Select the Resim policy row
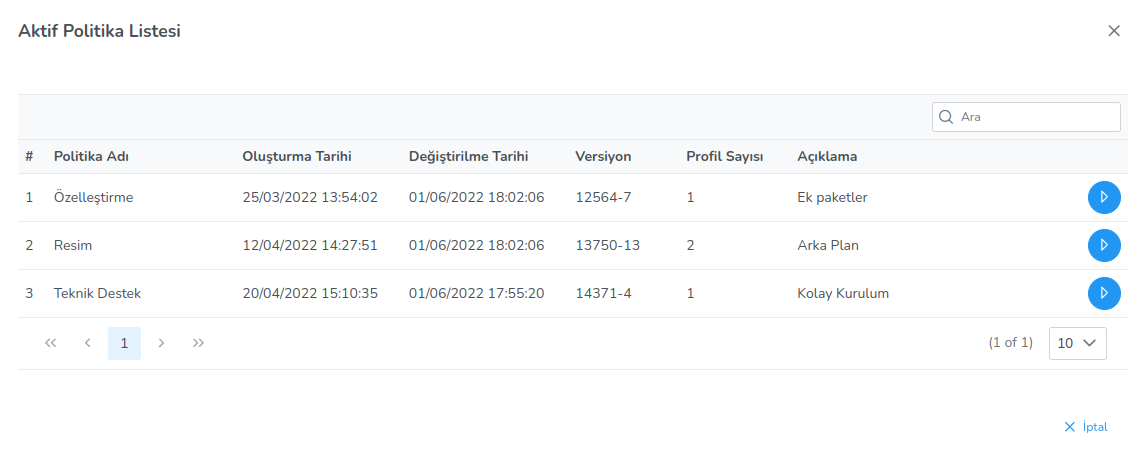This screenshot has height=458, width=1146. pos(73,246)
